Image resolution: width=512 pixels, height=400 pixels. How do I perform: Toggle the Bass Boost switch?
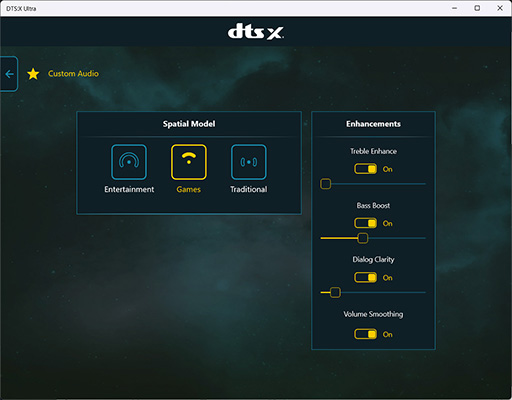(365, 223)
